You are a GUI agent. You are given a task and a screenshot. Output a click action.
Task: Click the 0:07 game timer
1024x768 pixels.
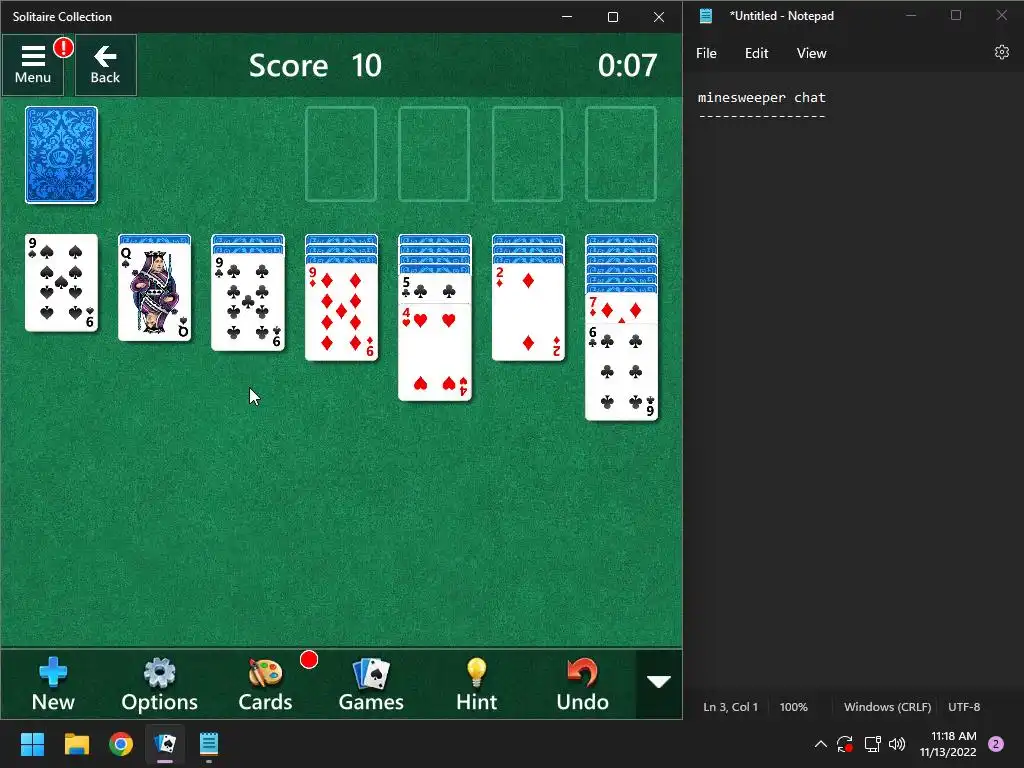click(627, 65)
